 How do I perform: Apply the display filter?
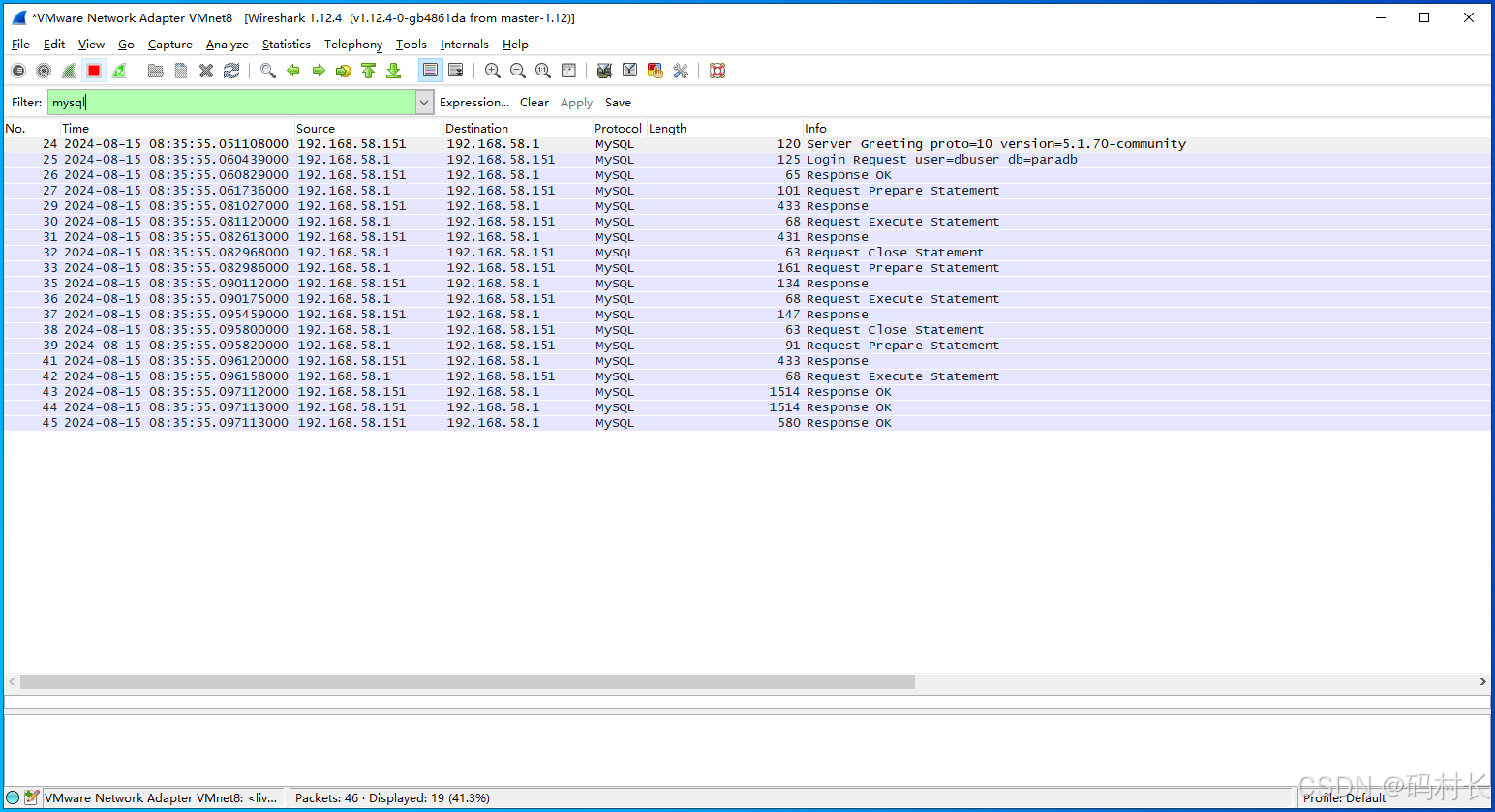click(x=576, y=103)
